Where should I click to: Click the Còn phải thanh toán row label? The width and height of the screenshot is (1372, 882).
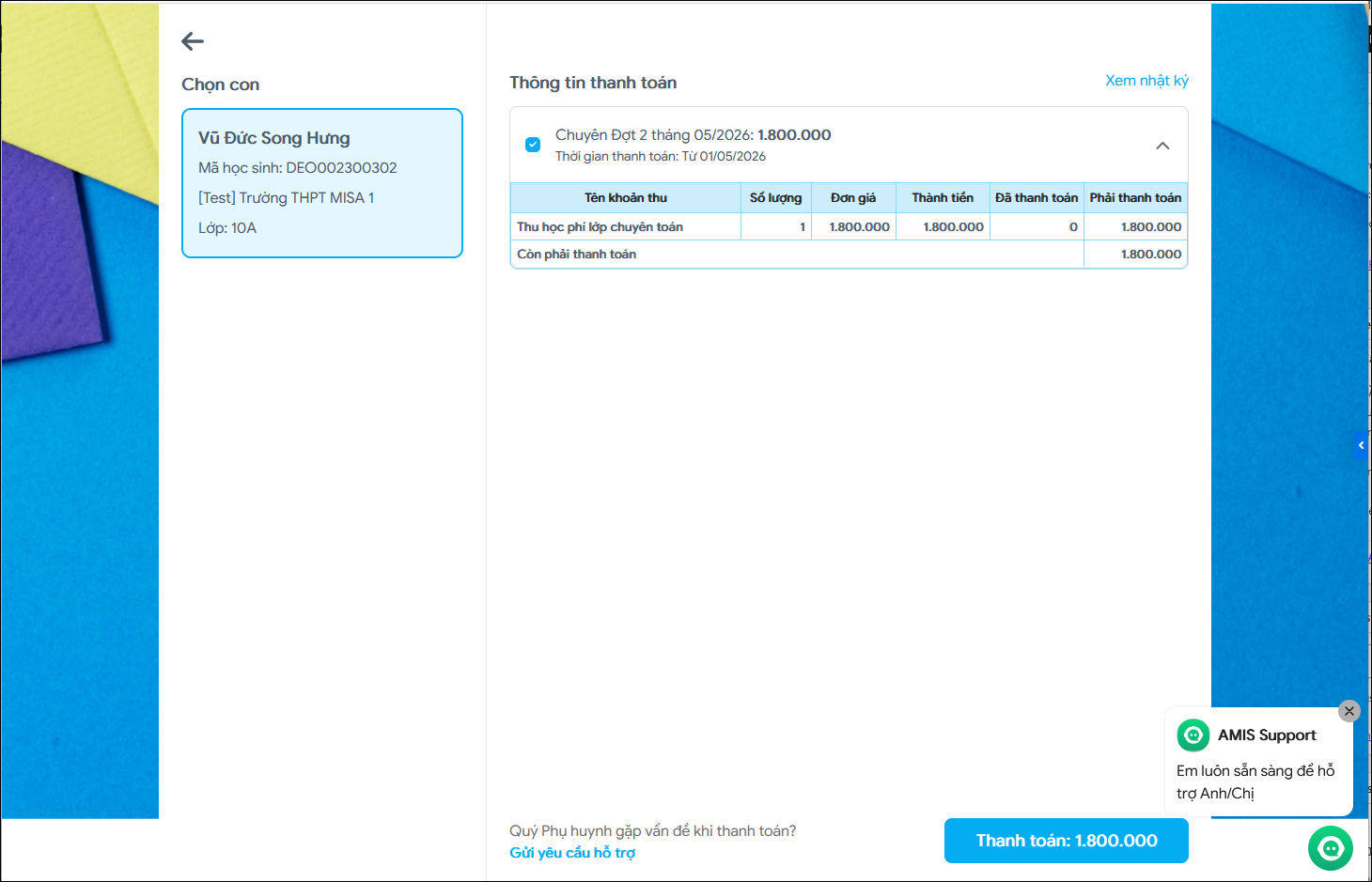pyautogui.click(x=577, y=255)
